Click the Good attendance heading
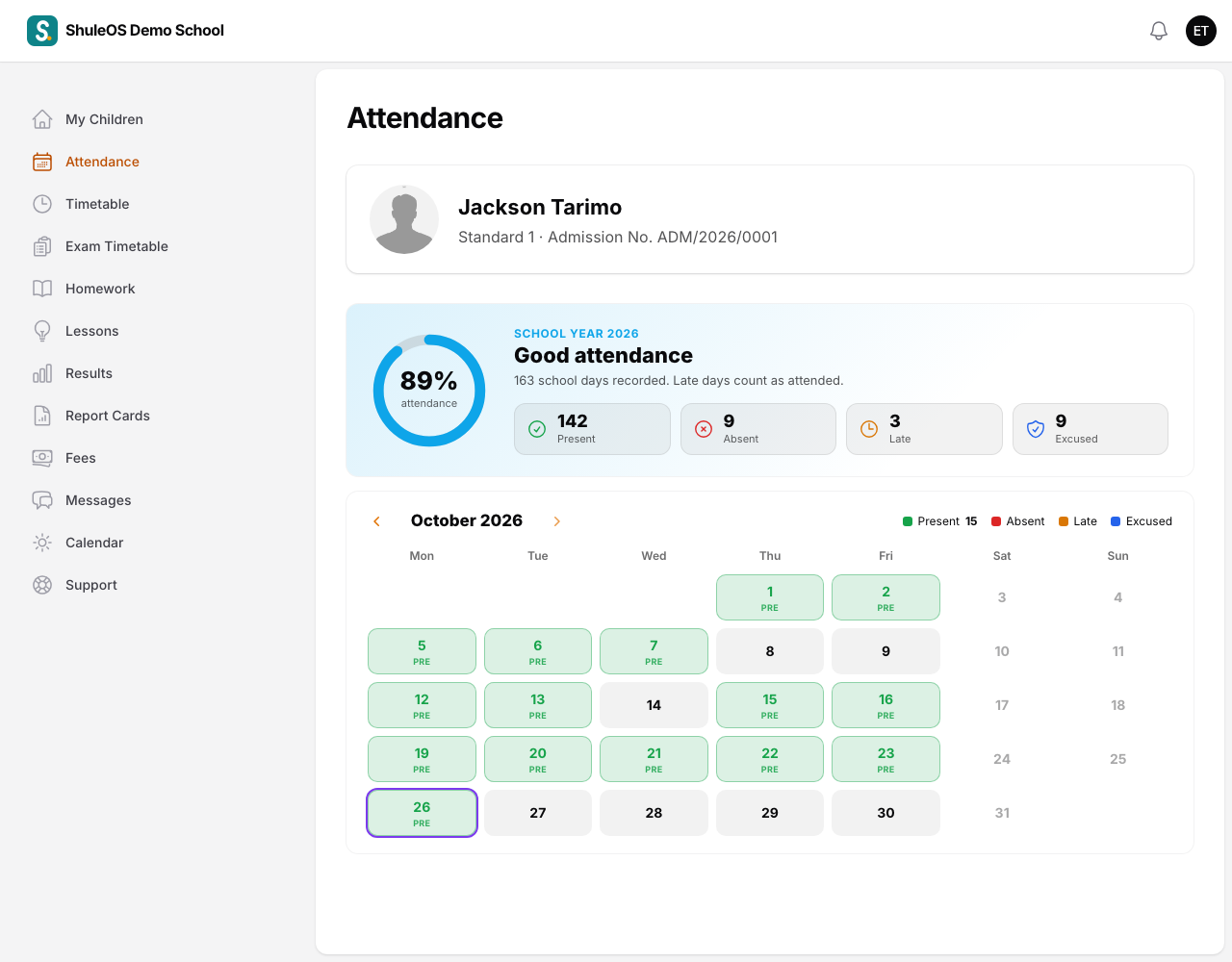 coord(603,355)
